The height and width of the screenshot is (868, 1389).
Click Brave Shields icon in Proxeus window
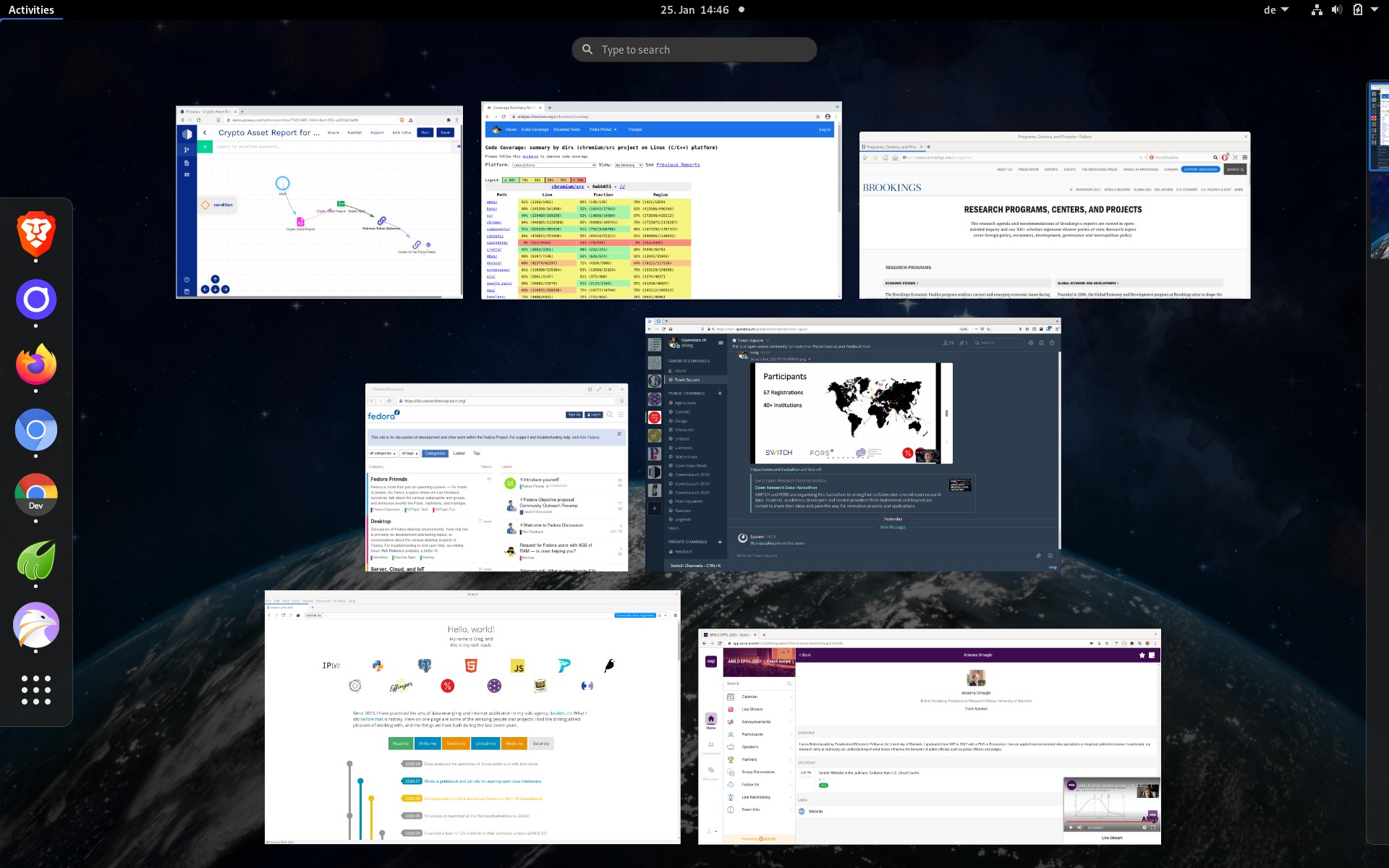[x=402, y=120]
